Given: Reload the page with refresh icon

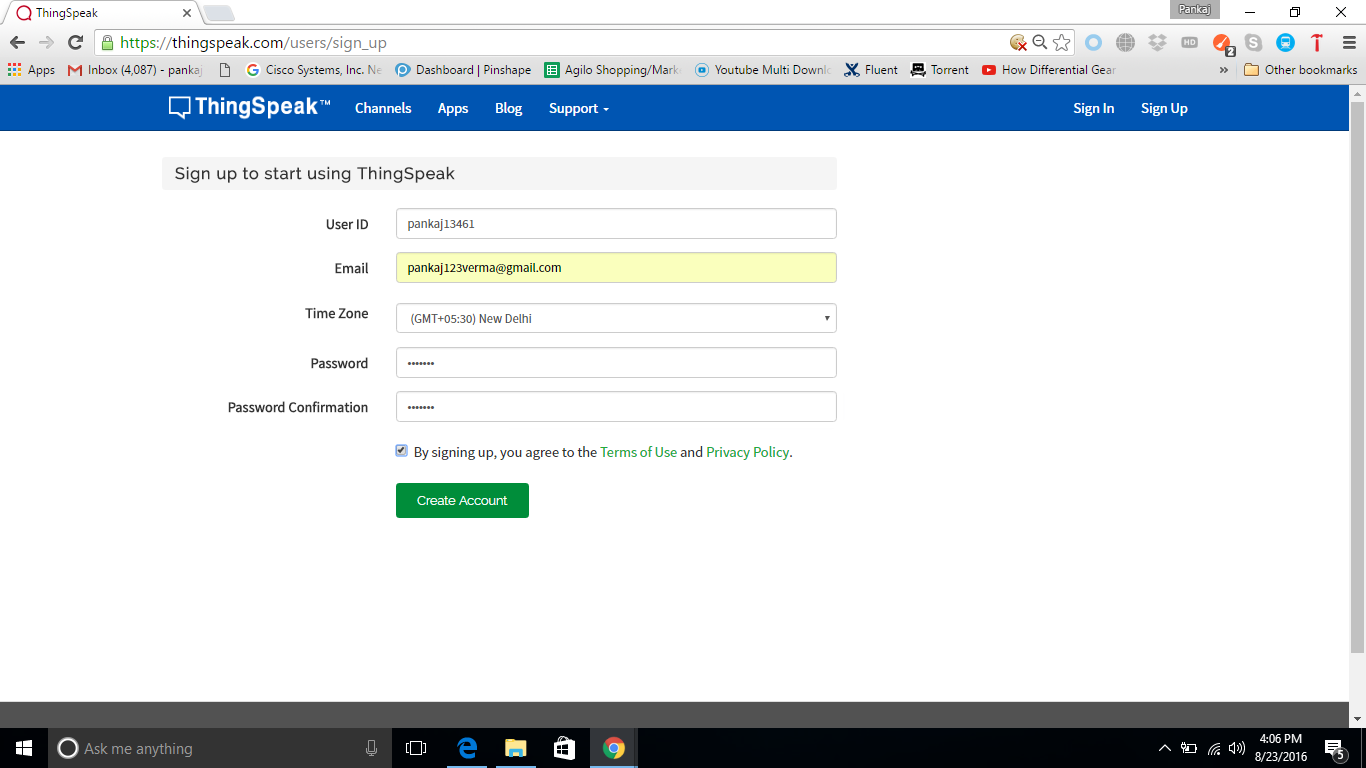Looking at the screenshot, I should pos(75,42).
